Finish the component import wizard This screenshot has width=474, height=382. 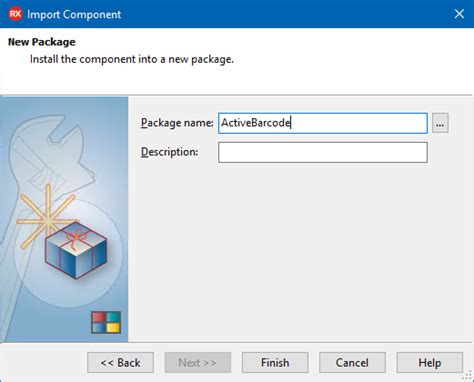275,362
